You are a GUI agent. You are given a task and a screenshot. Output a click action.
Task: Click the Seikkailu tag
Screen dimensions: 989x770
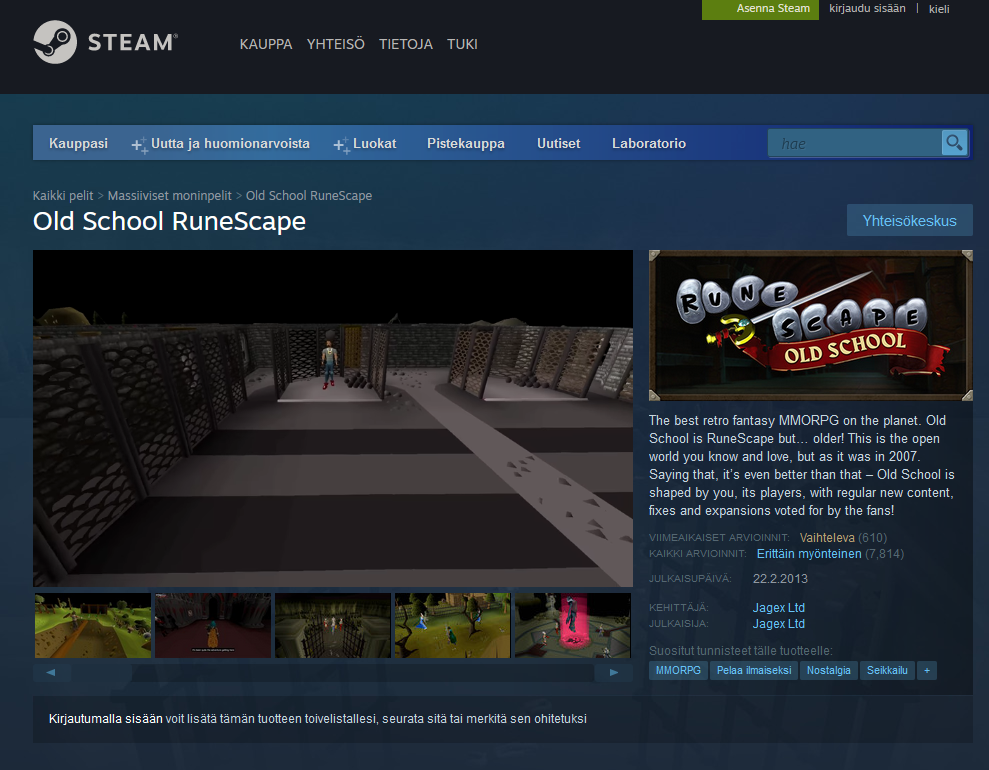[887, 670]
